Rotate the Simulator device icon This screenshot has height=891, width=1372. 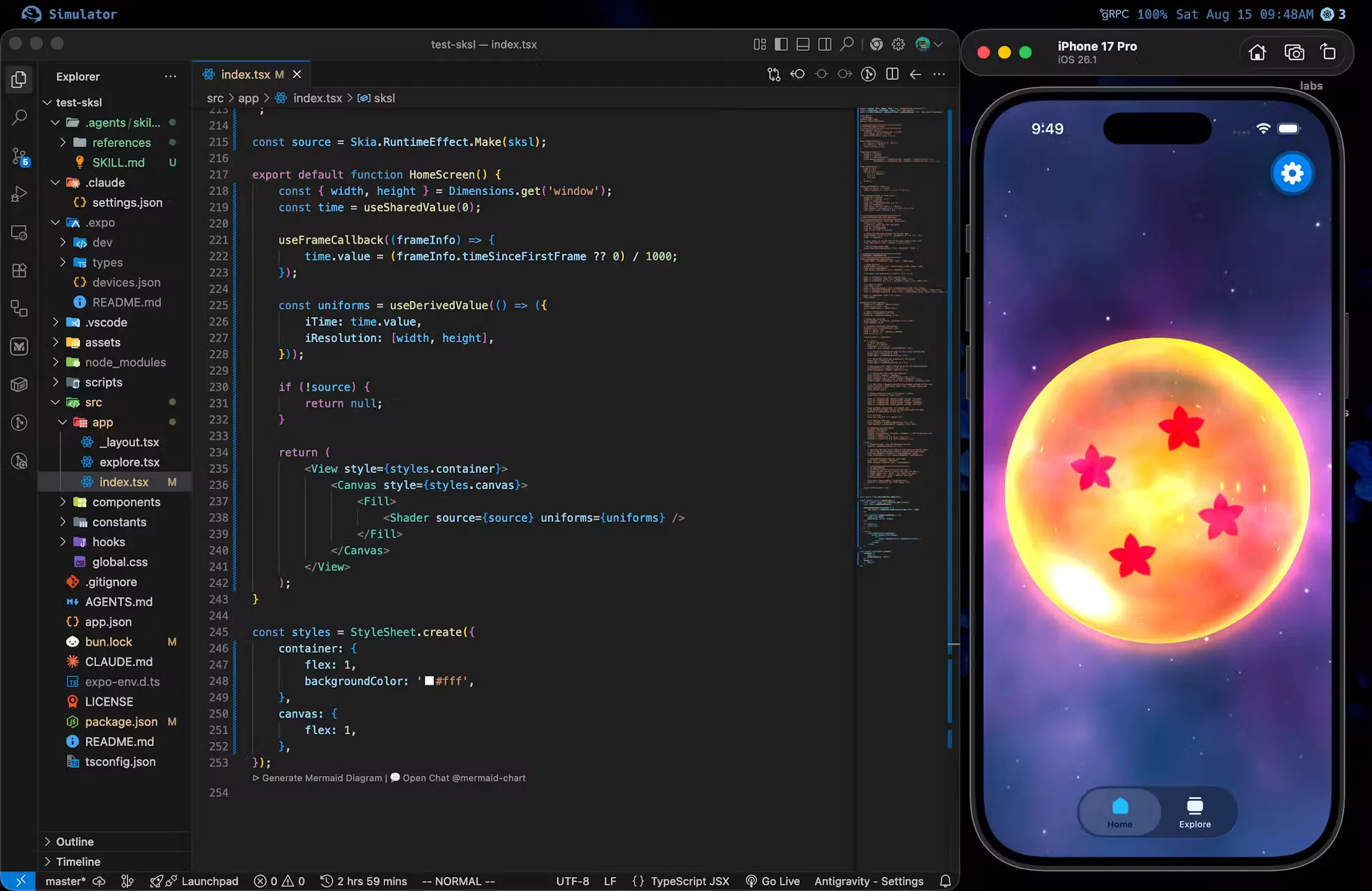pos(1328,52)
